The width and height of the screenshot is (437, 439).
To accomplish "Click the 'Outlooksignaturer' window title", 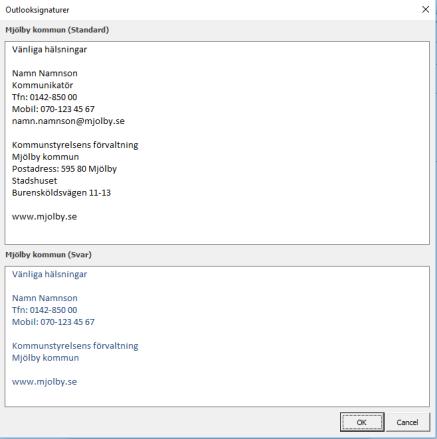I will (37, 10).
